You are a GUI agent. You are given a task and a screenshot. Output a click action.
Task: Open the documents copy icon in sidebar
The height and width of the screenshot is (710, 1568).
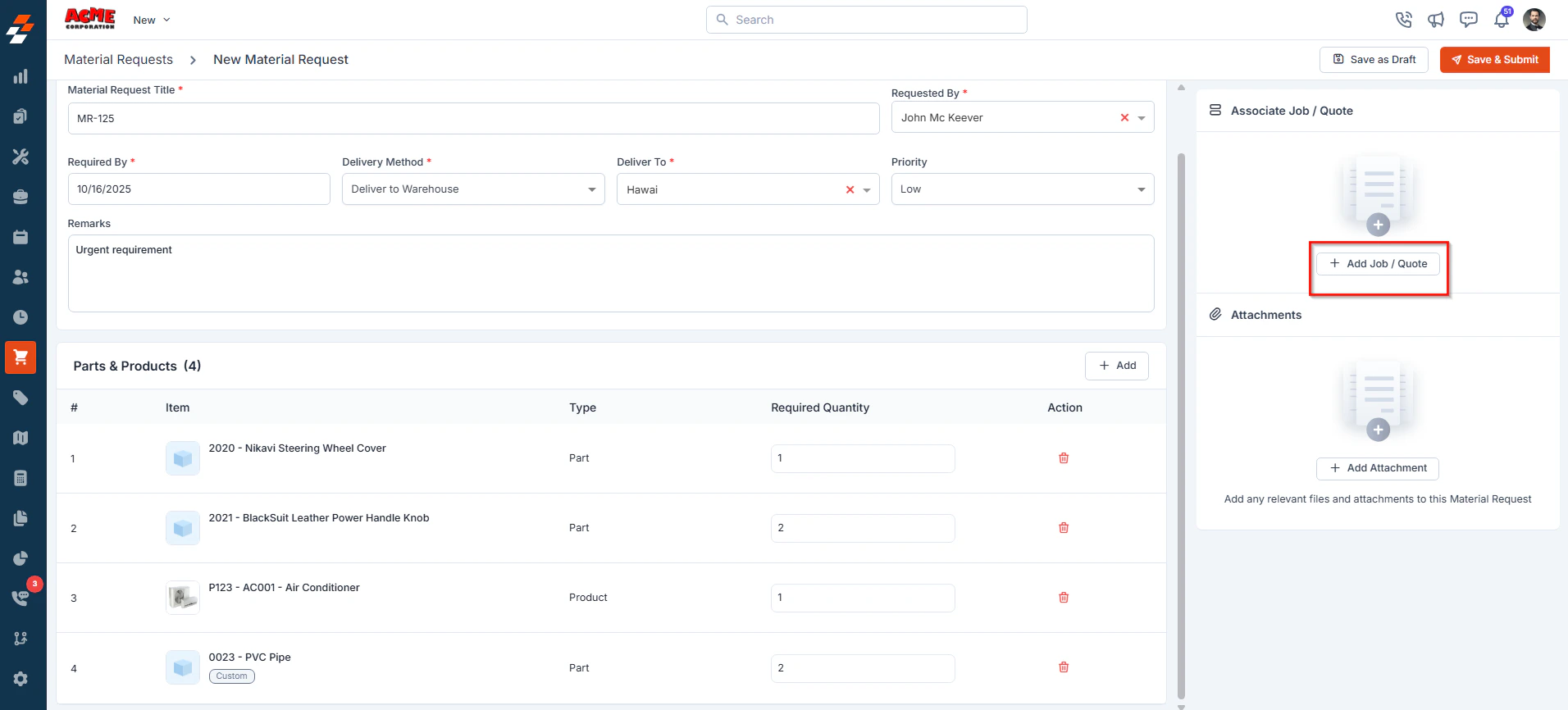(x=21, y=518)
